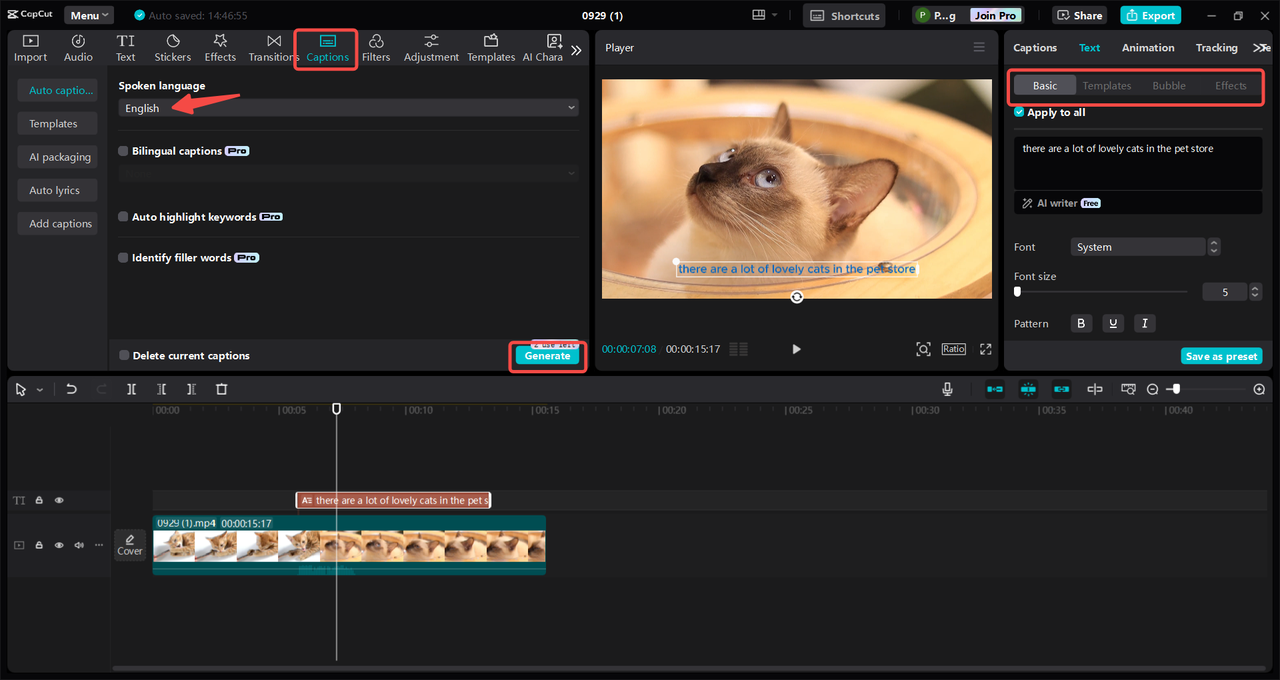Viewport: 1280px width, 680px height.
Task: Zoom in the timeline with plus icon
Action: (1259, 389)
